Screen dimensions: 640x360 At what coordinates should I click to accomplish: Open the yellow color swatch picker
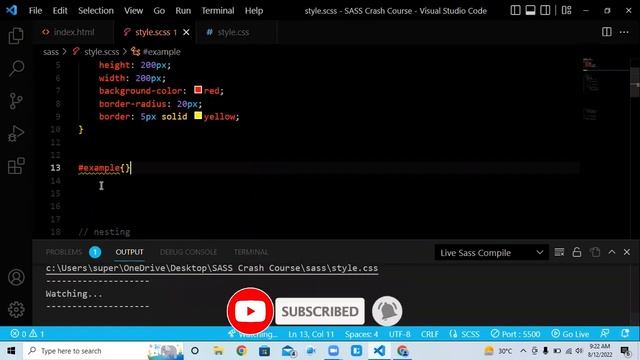198,116
